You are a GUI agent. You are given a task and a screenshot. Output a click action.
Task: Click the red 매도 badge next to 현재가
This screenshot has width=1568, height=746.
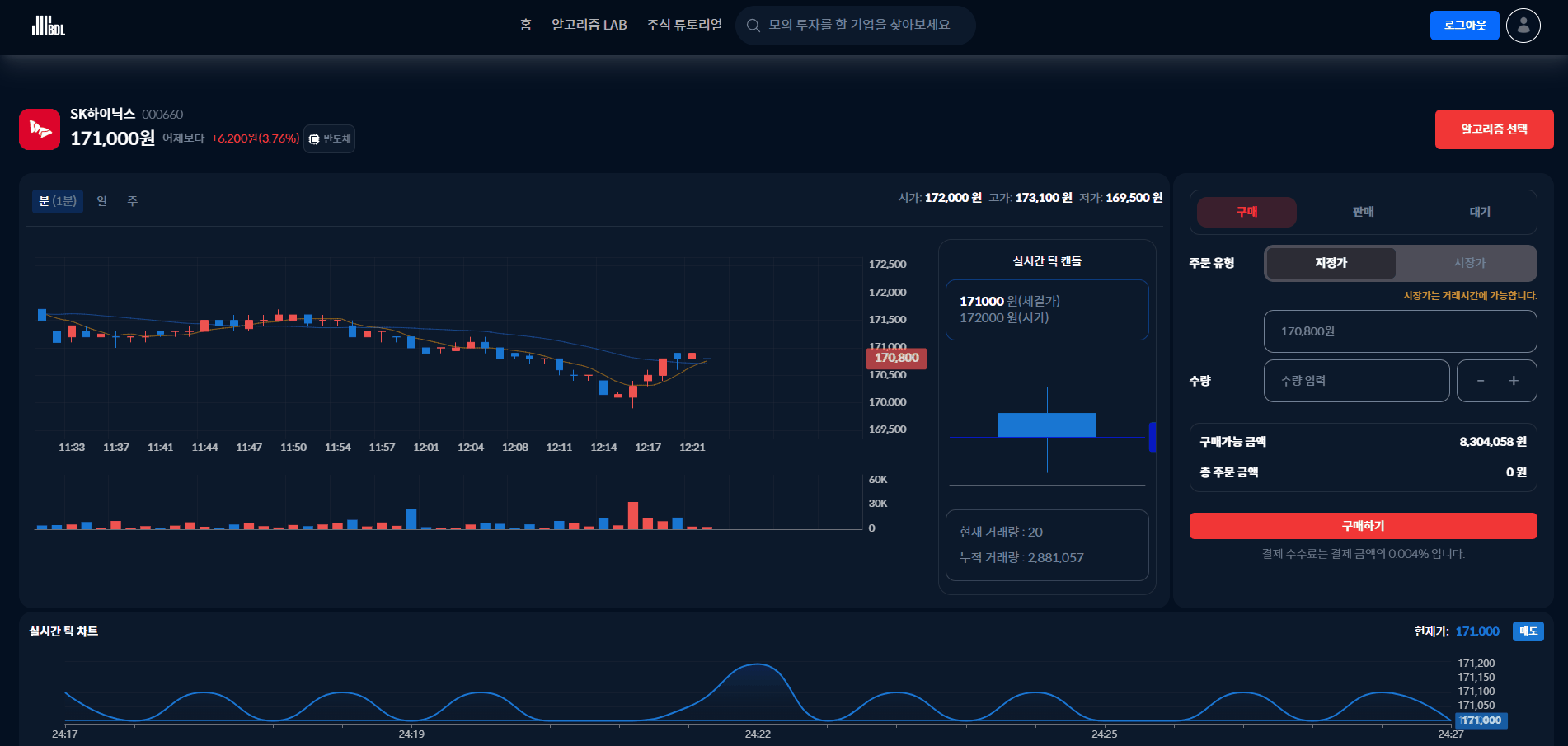(1529, 631)
